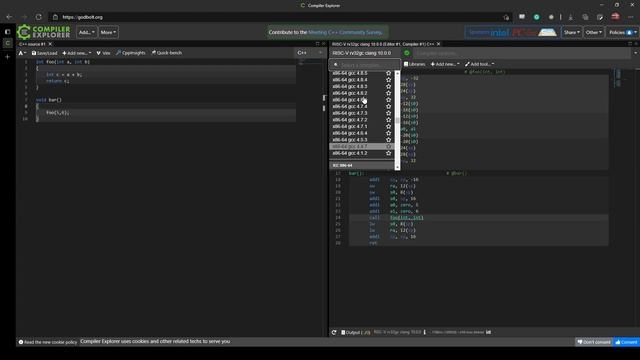Favorite x86-64 gcc 4.8.3 with its star

tap(389, 87)
